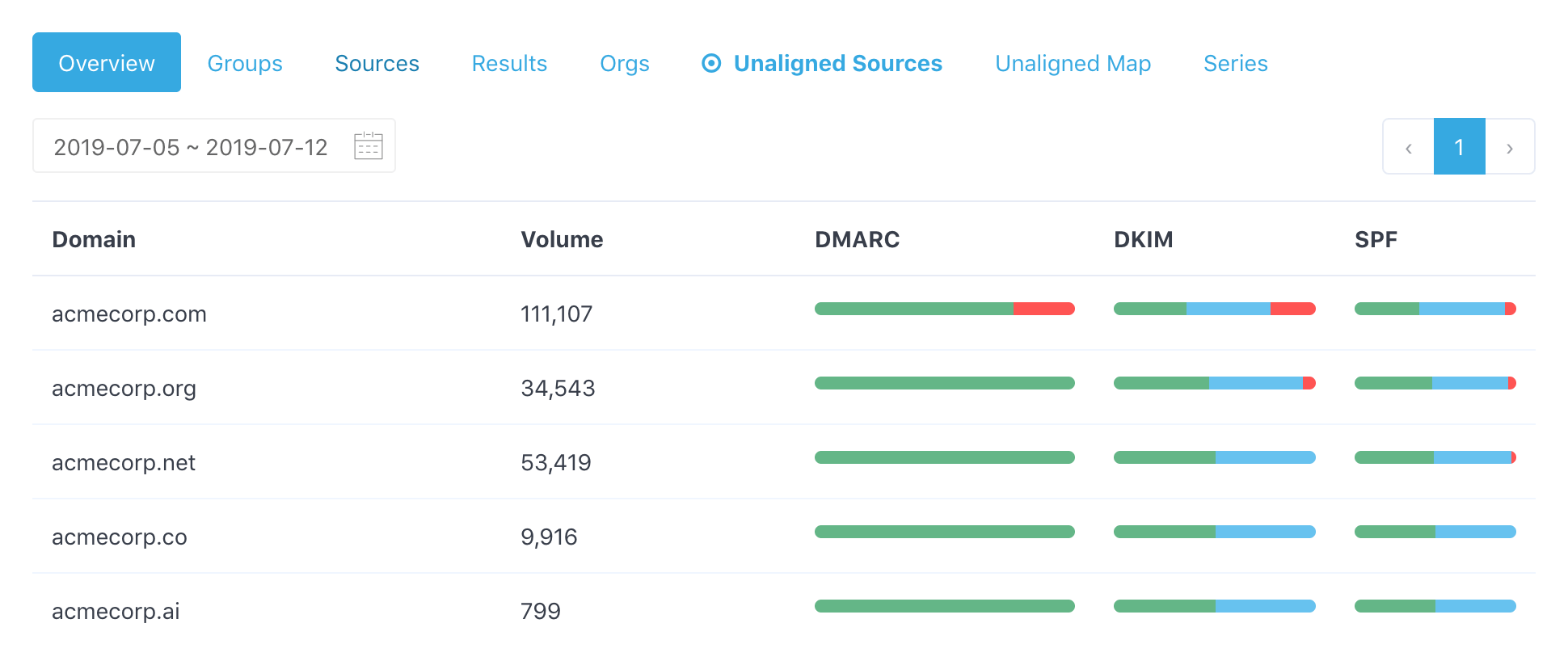View the Results tab
Screen dimensions: 1568x661
(x=509, y=63)
